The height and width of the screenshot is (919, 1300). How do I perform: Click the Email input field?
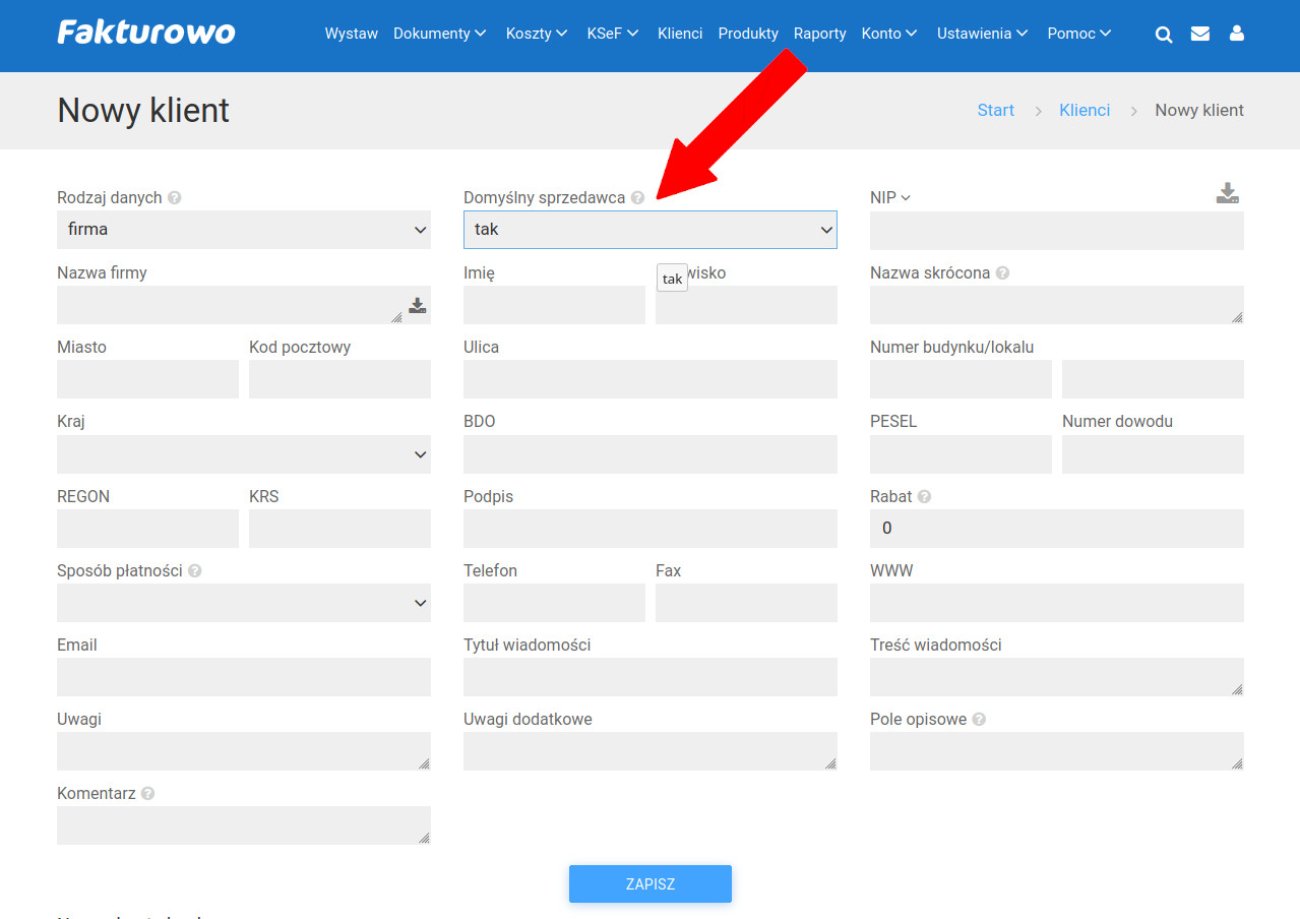(243, 677)
